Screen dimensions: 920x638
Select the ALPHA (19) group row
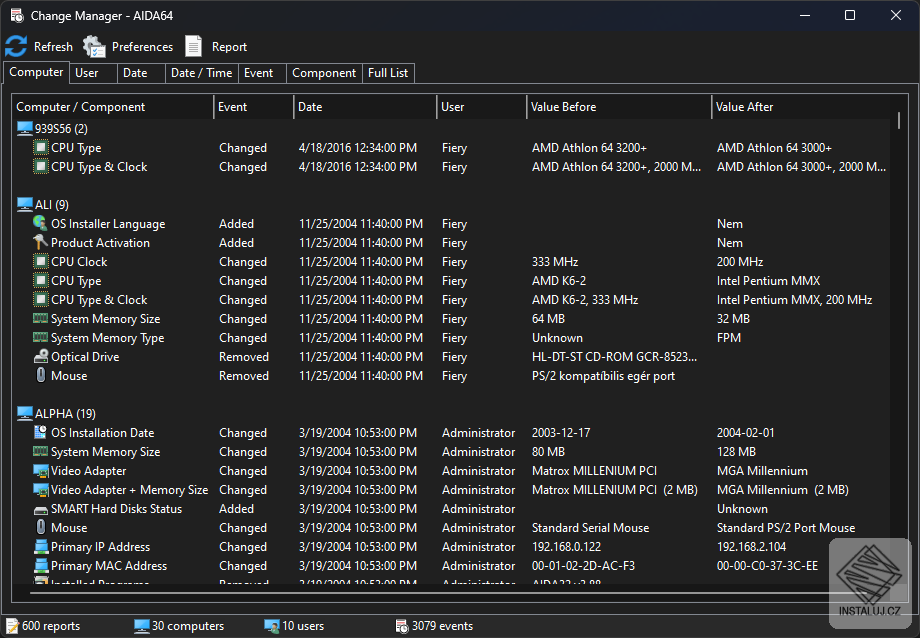point(451,413)
